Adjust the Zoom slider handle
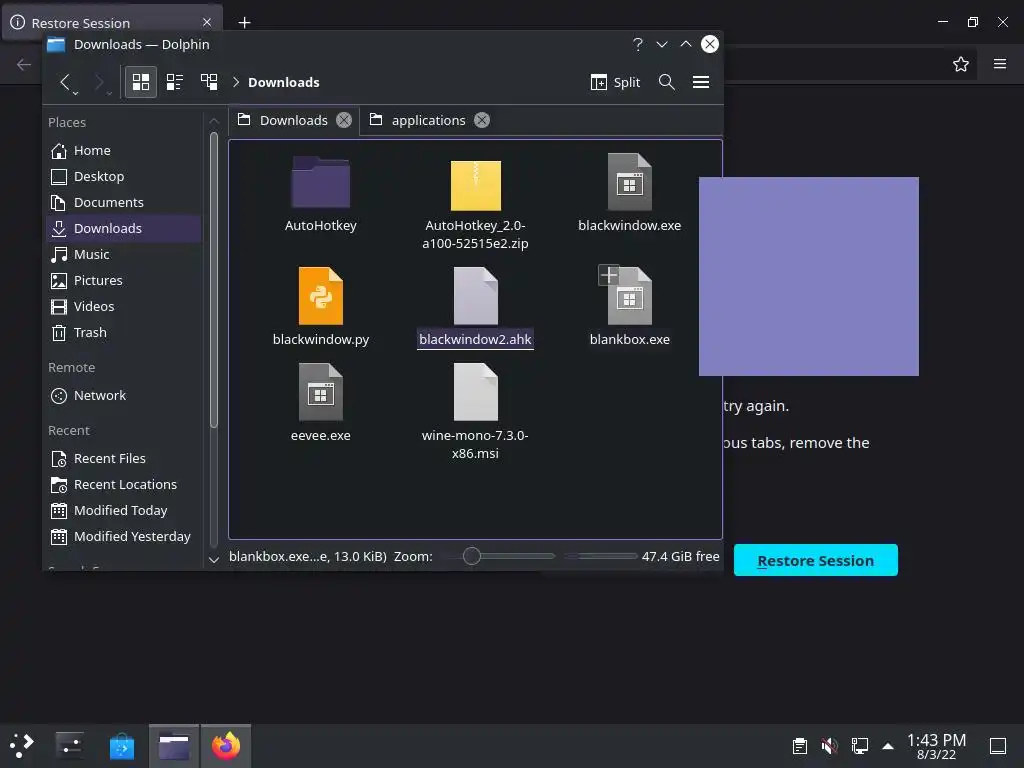1024x768 pixels. [x=472, y=556]
